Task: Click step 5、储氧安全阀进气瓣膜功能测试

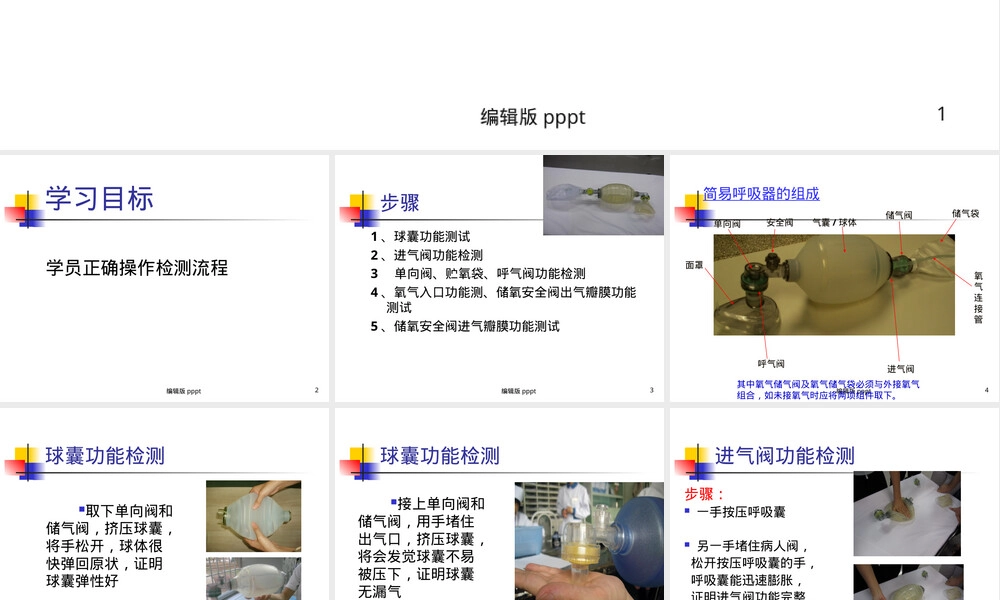Action: click(465, 326)
